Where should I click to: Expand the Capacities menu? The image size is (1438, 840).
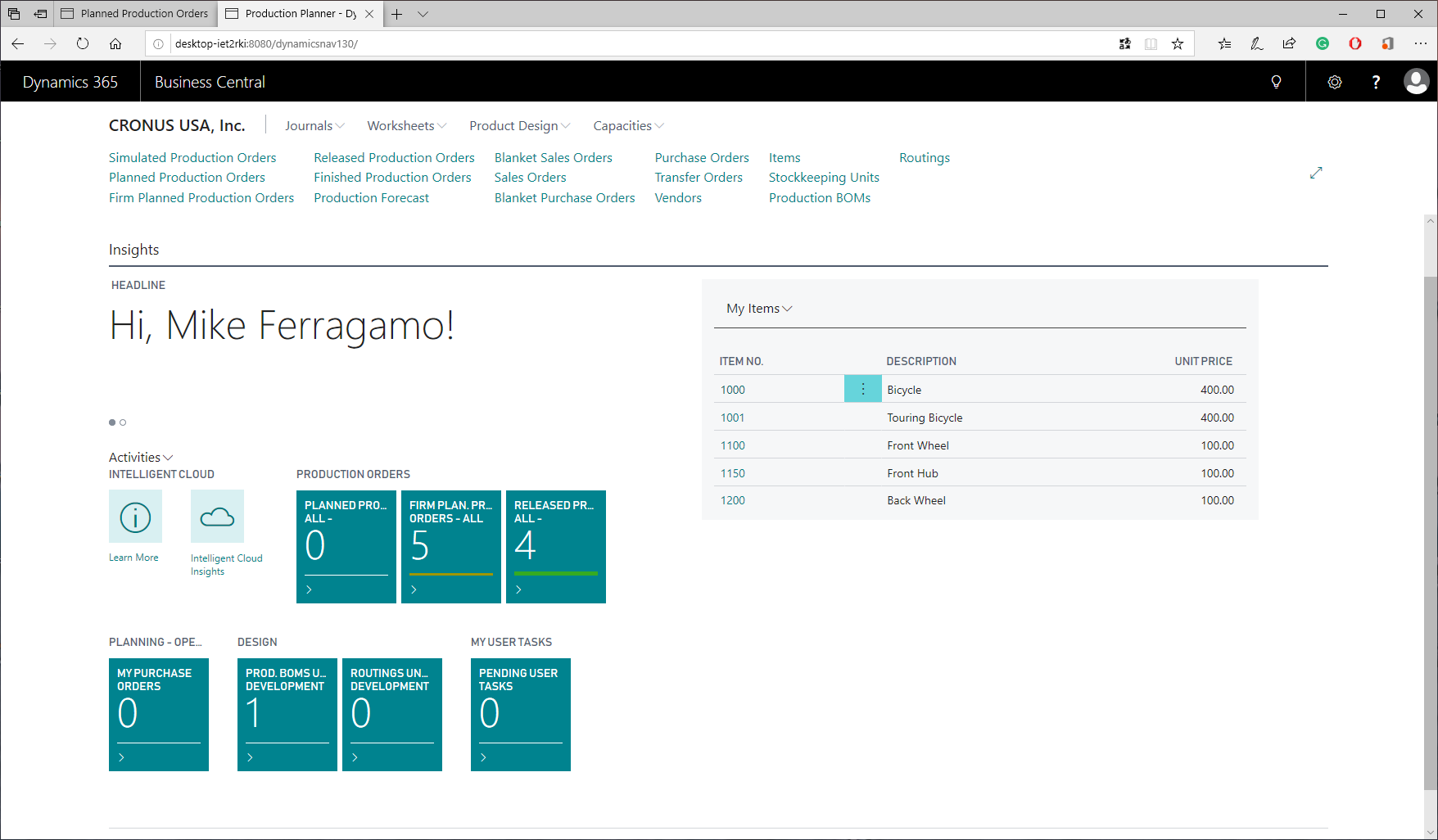(x=629, y=125)
